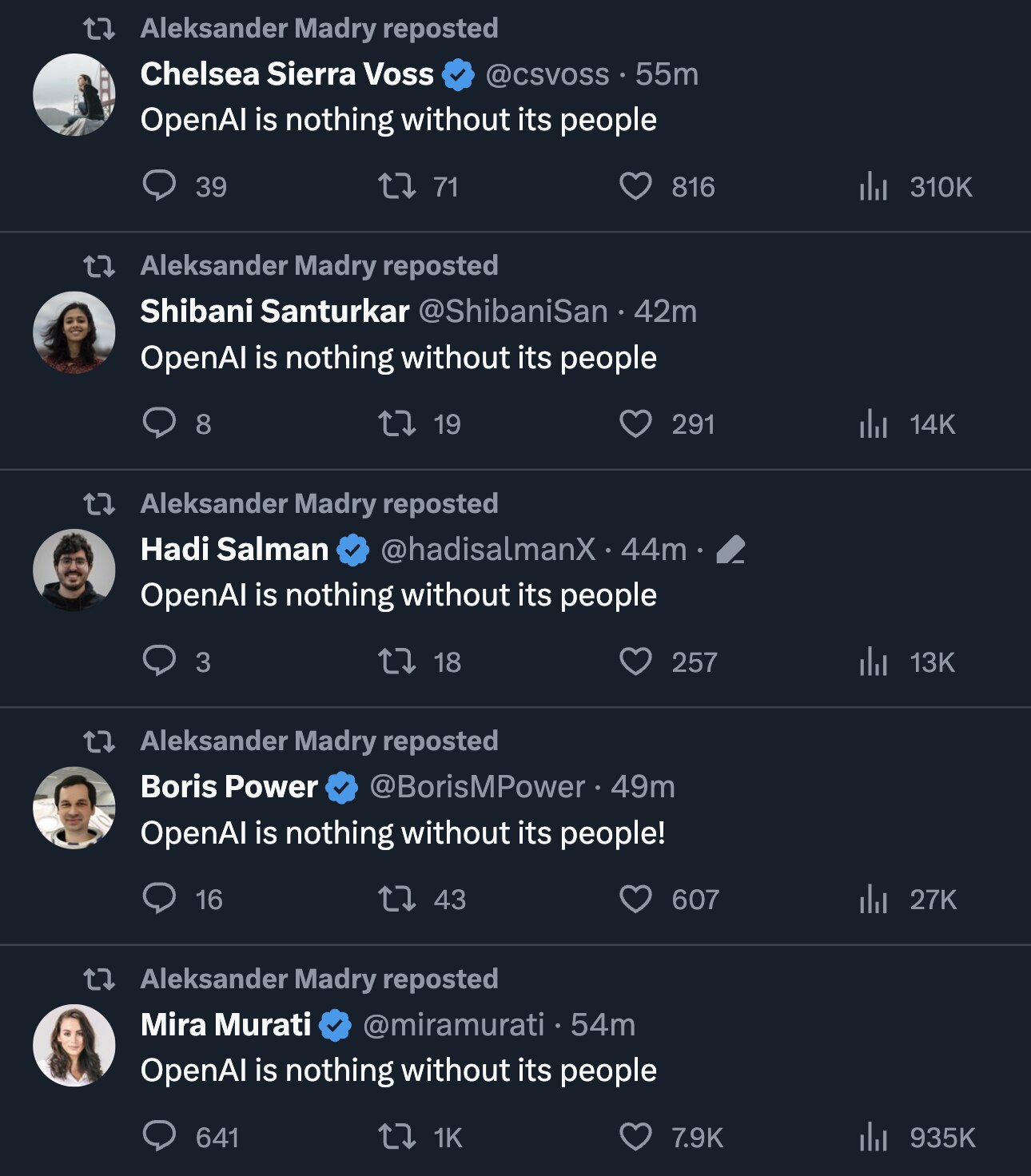Image resolution: width=1031 pixels, height=1176 pixels.
Task: Like Hadi Salman's post
Action: [x=635, y=661]
